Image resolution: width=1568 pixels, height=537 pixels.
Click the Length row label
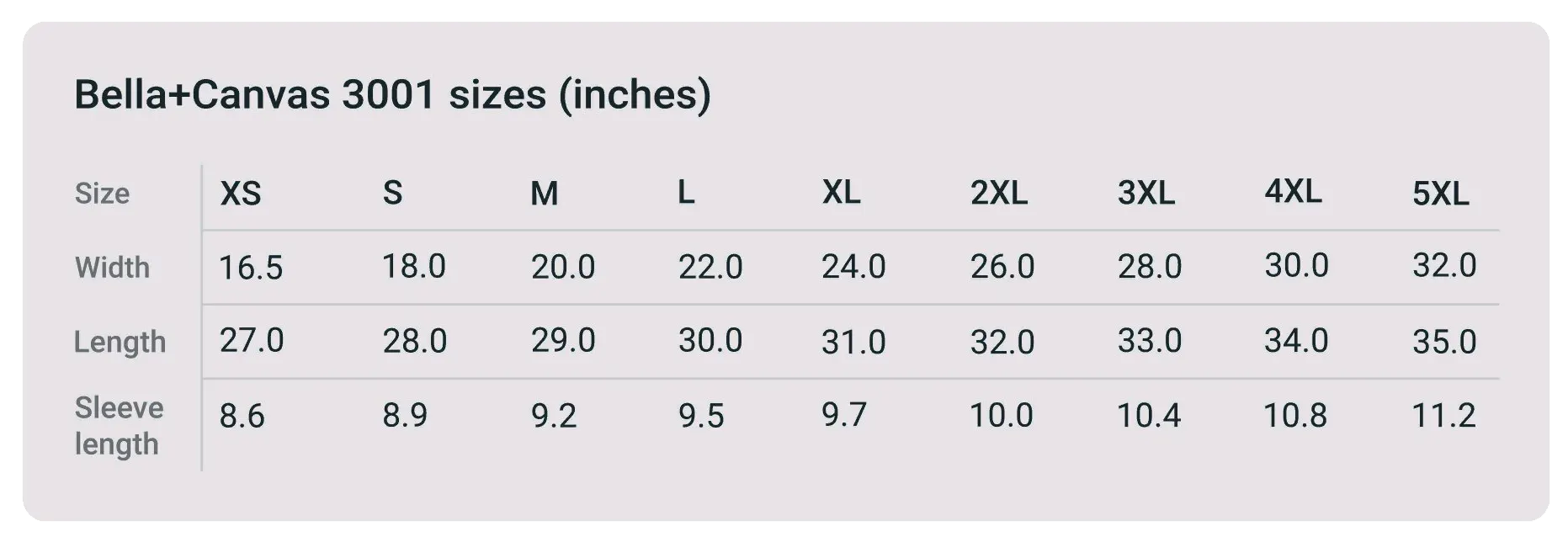(x=120, y=342)
